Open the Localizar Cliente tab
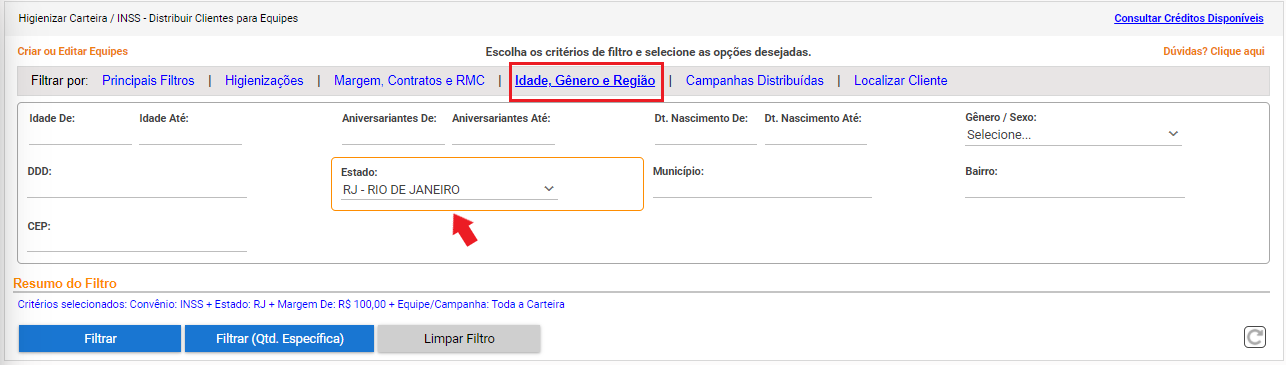1286x365 pixels. pyautogui.click(x=901, y=81)
